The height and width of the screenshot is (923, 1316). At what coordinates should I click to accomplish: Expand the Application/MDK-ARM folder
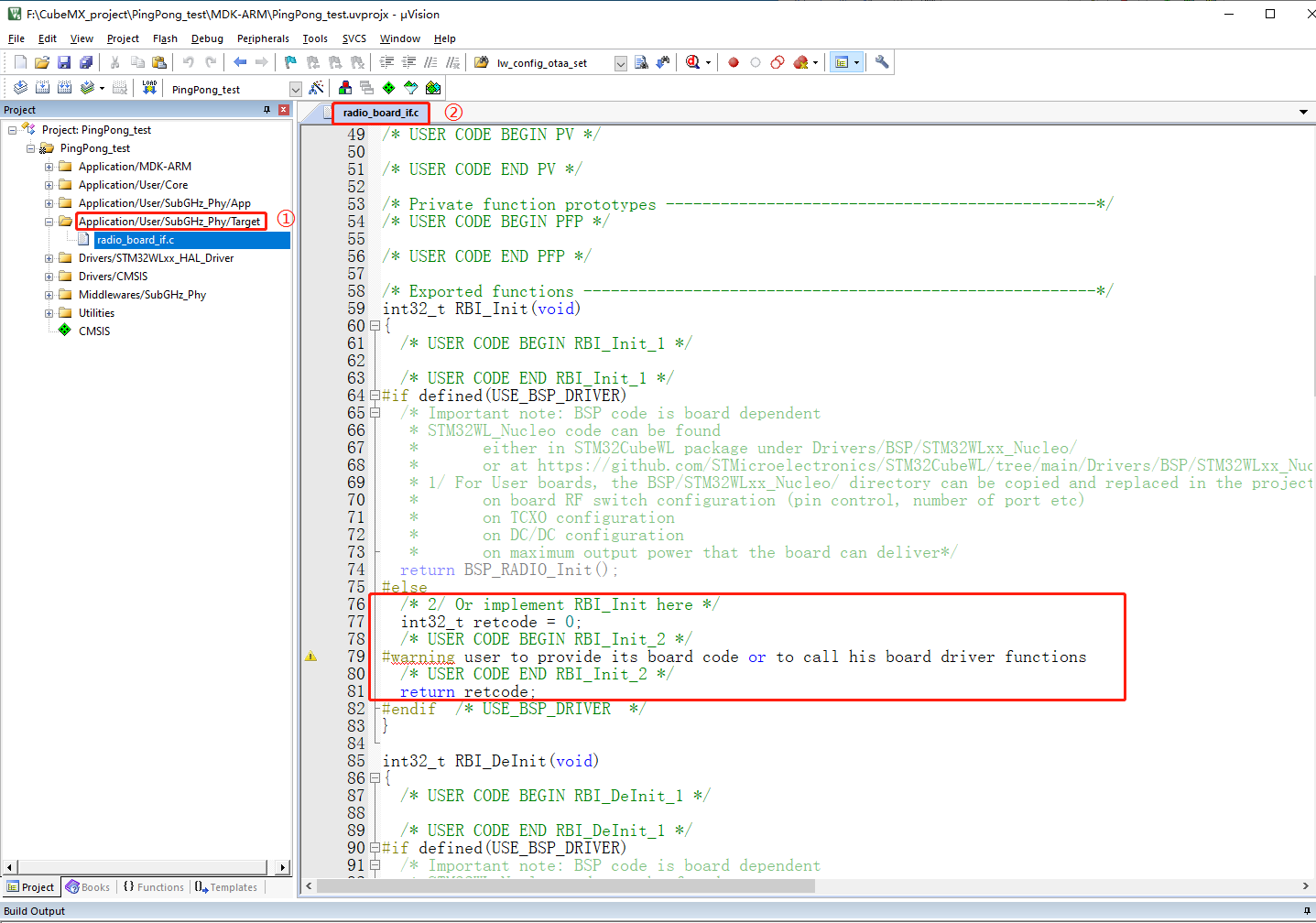tap(49, 167)
